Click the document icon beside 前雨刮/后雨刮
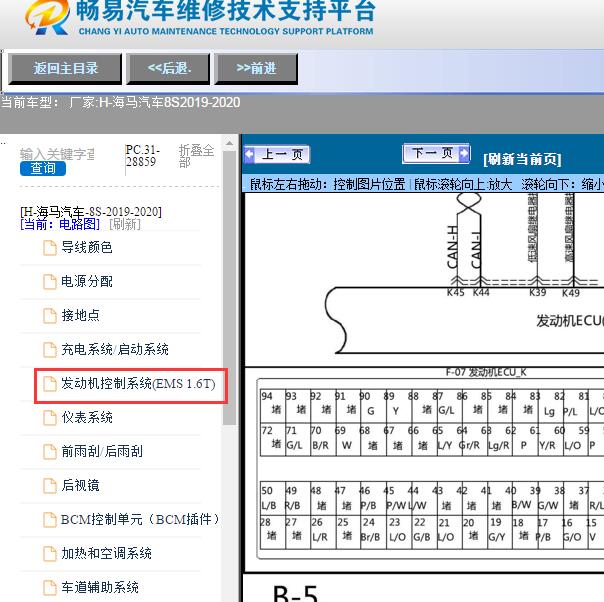This screenshot has width=604, height=602. (50, 452)
